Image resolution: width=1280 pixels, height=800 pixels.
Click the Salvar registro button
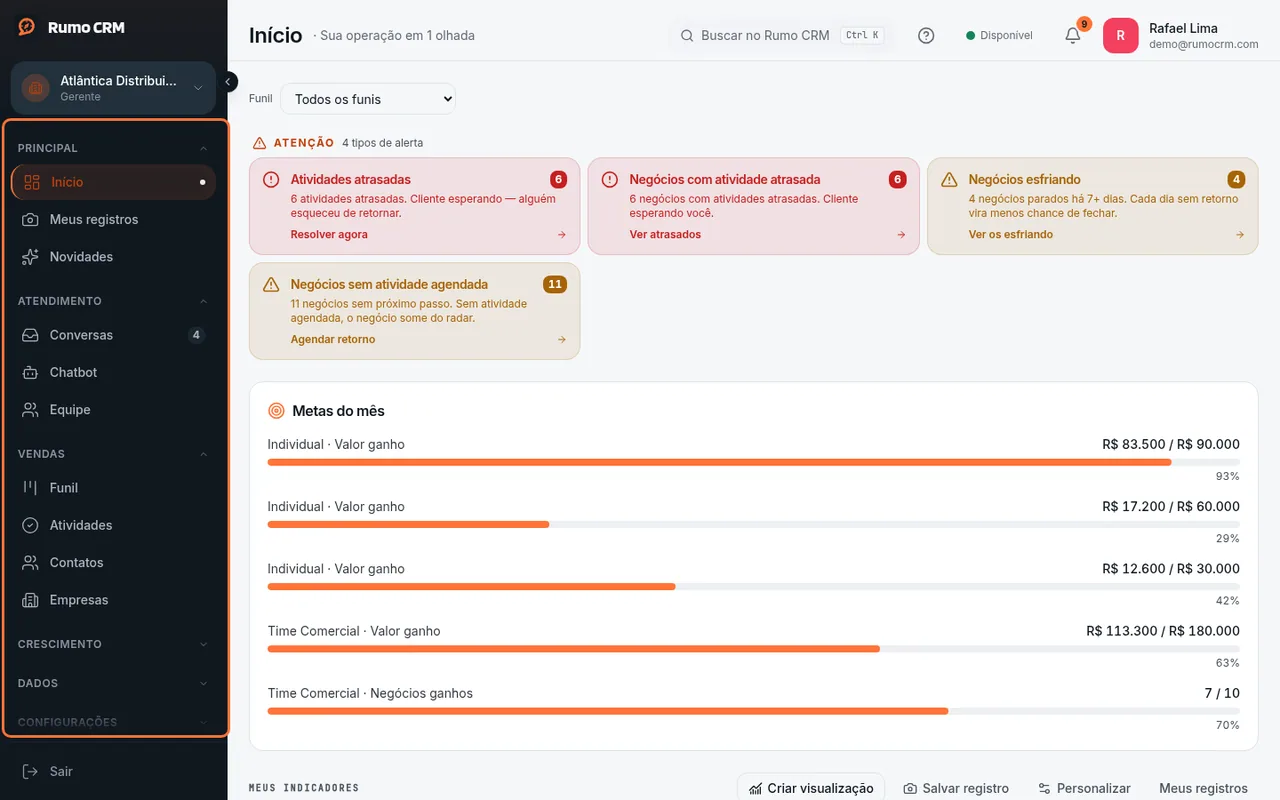point(956,788)
